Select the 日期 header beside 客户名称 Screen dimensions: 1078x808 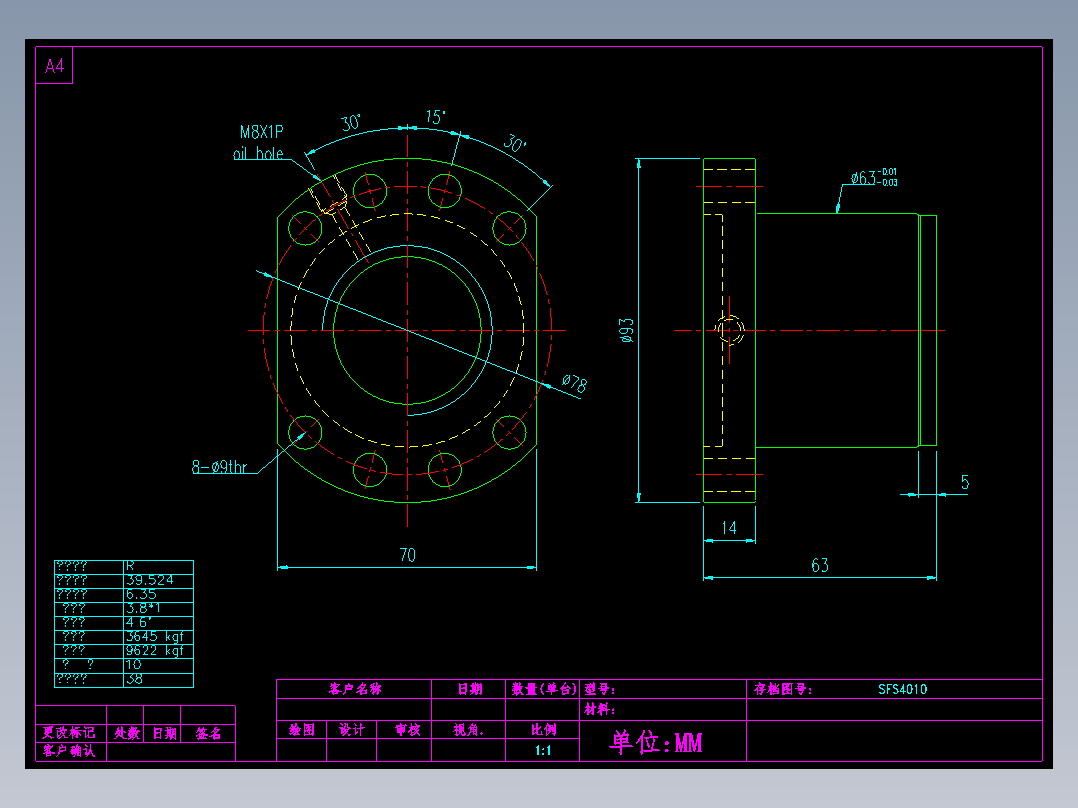tap(470, 689)
